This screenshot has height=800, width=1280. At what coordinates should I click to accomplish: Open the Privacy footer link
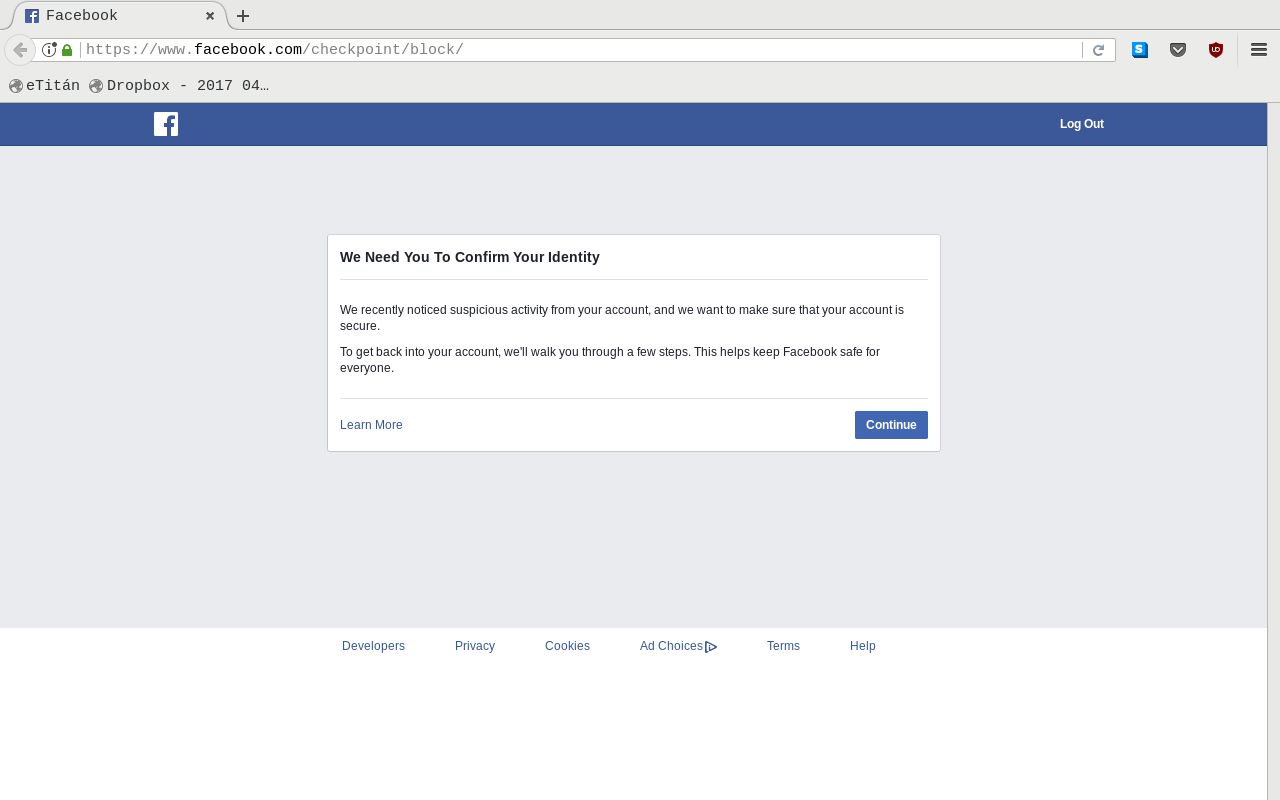coord(475,646)
